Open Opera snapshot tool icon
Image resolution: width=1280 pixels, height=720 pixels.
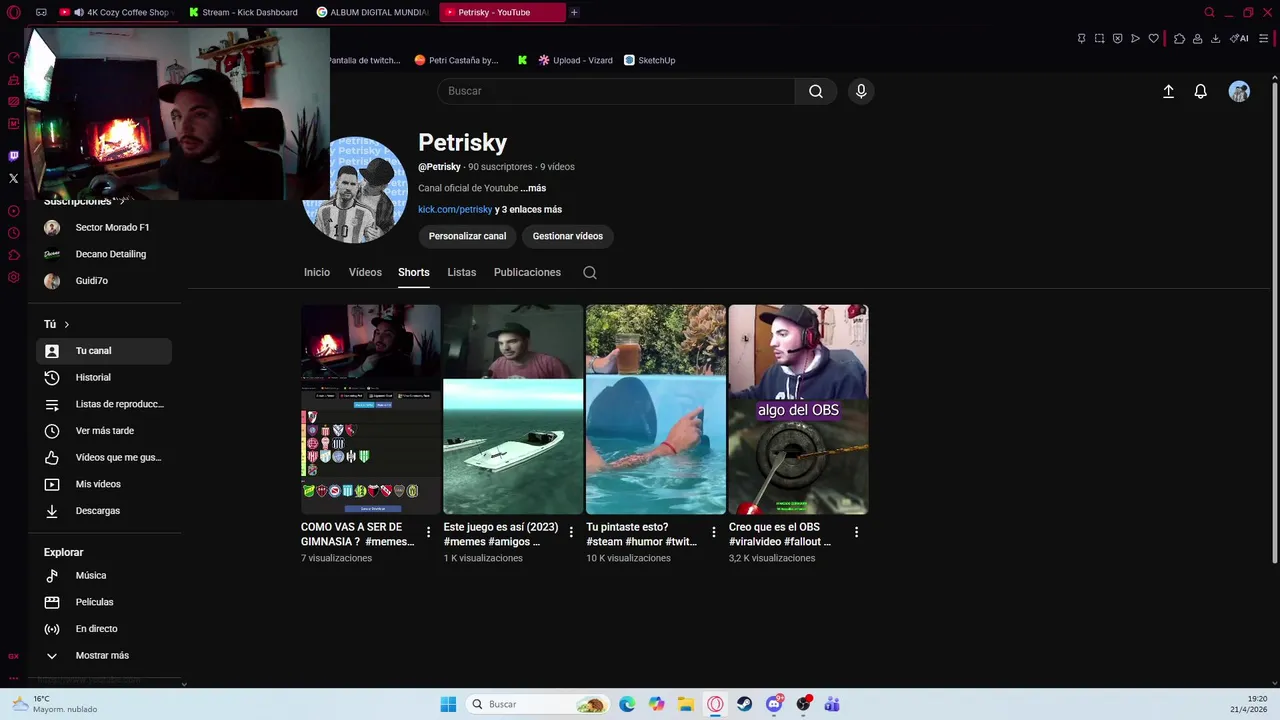(x=1099, y=39)
